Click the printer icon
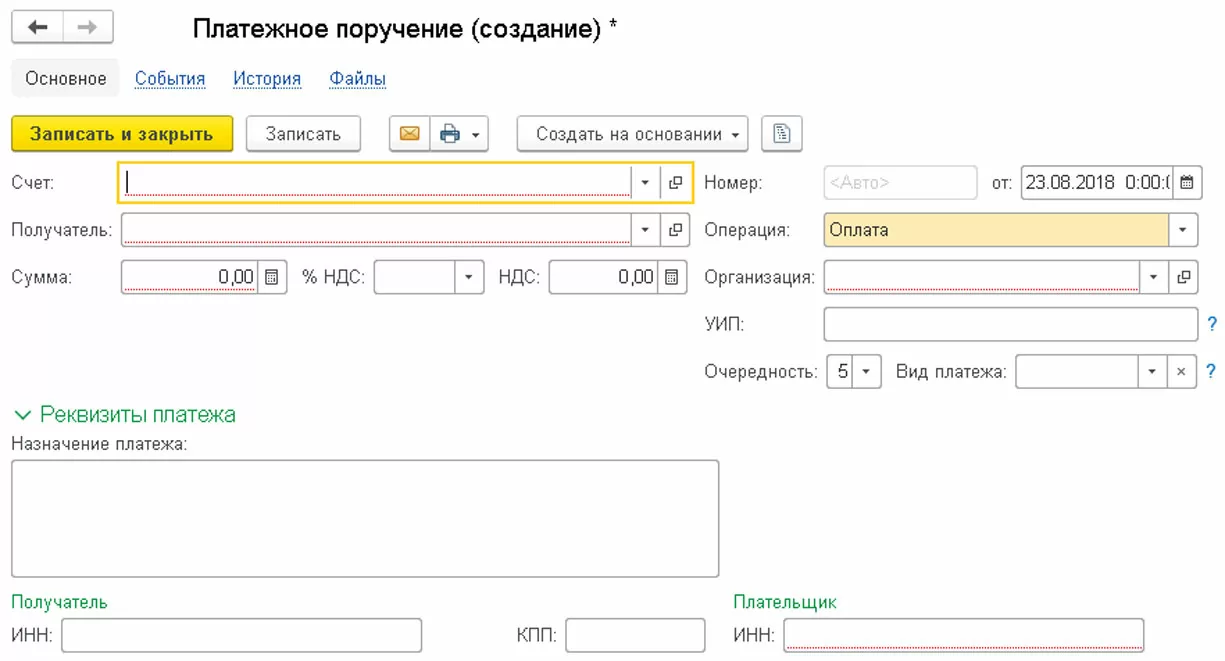Viewport: 1225px width, 661px height. (x=451, y=134)
